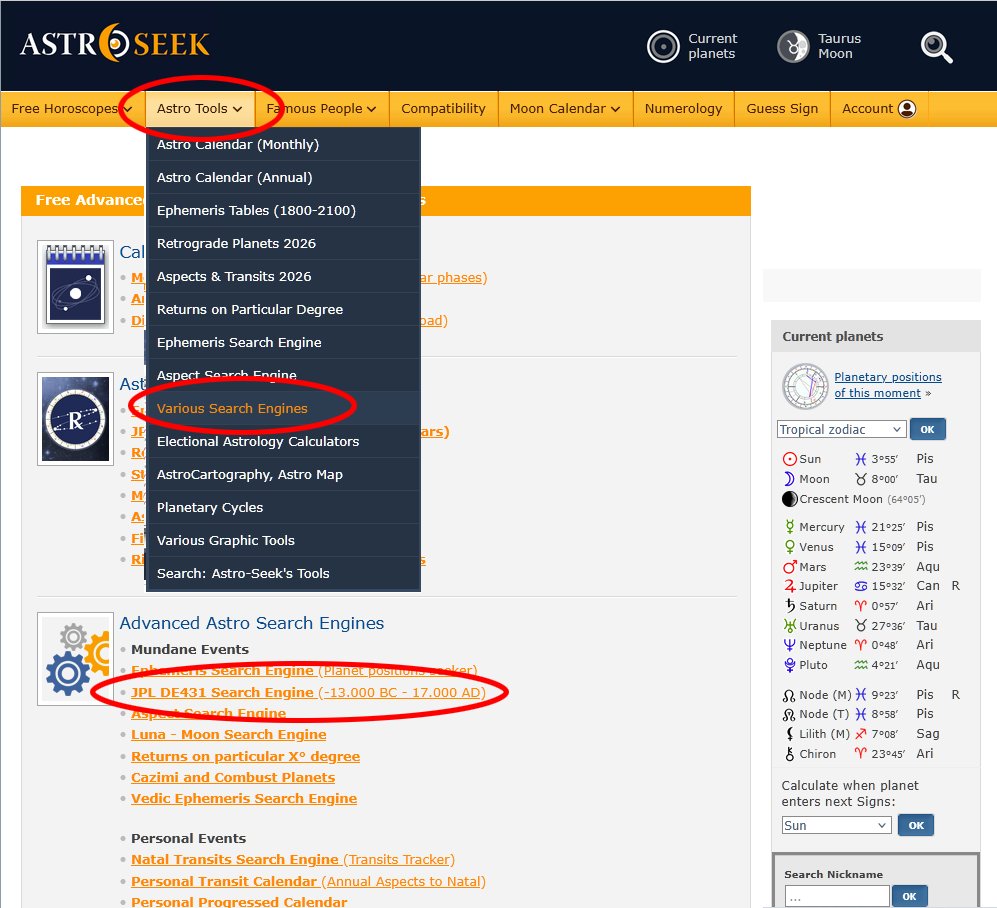The width and height of the screenshot is (997, 908).
Task: Open Advanced Astro Search Engines heading
Action: click(x=252, y=623)
